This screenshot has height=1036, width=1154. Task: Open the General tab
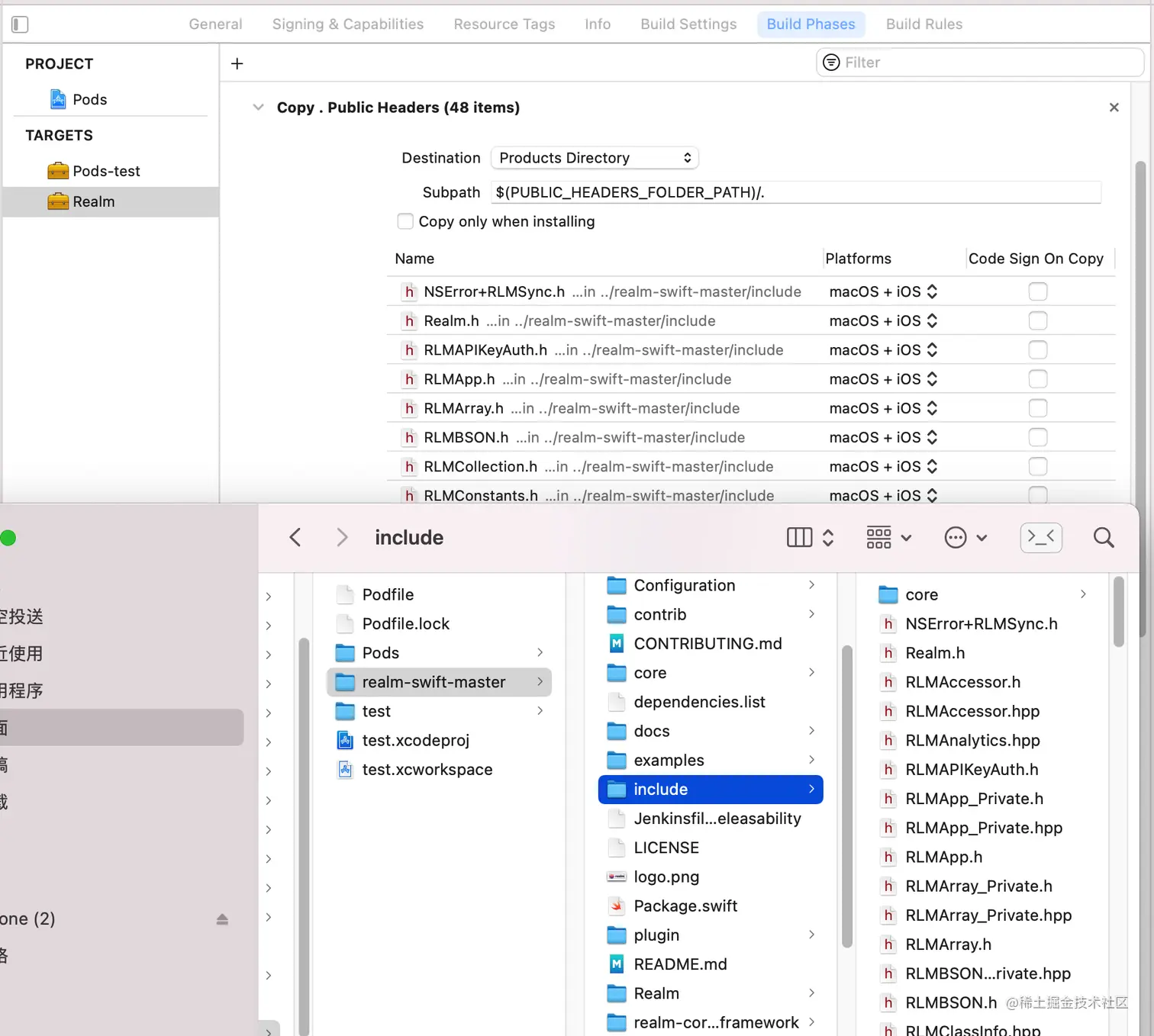216,24
